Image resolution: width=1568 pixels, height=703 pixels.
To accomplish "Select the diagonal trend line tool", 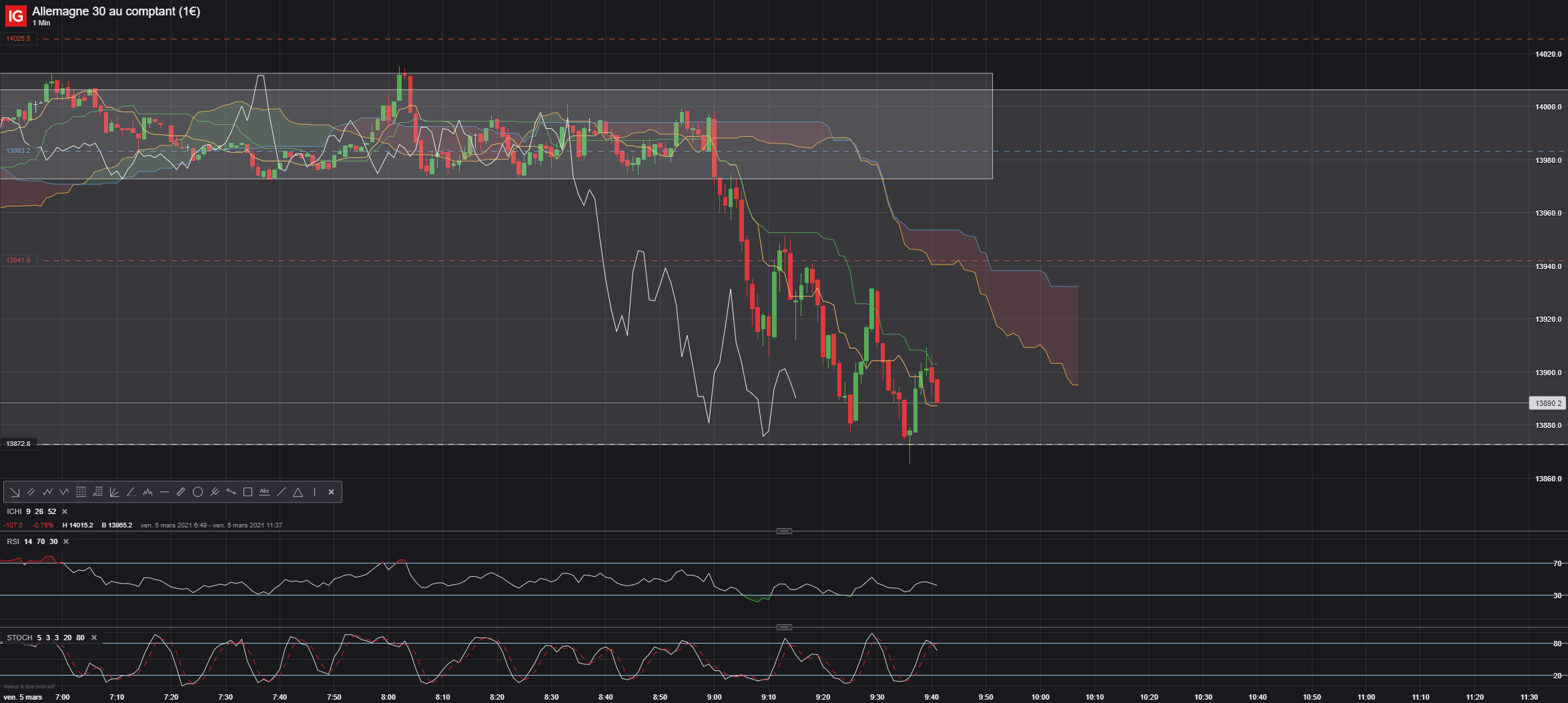I will coord(281,492).
